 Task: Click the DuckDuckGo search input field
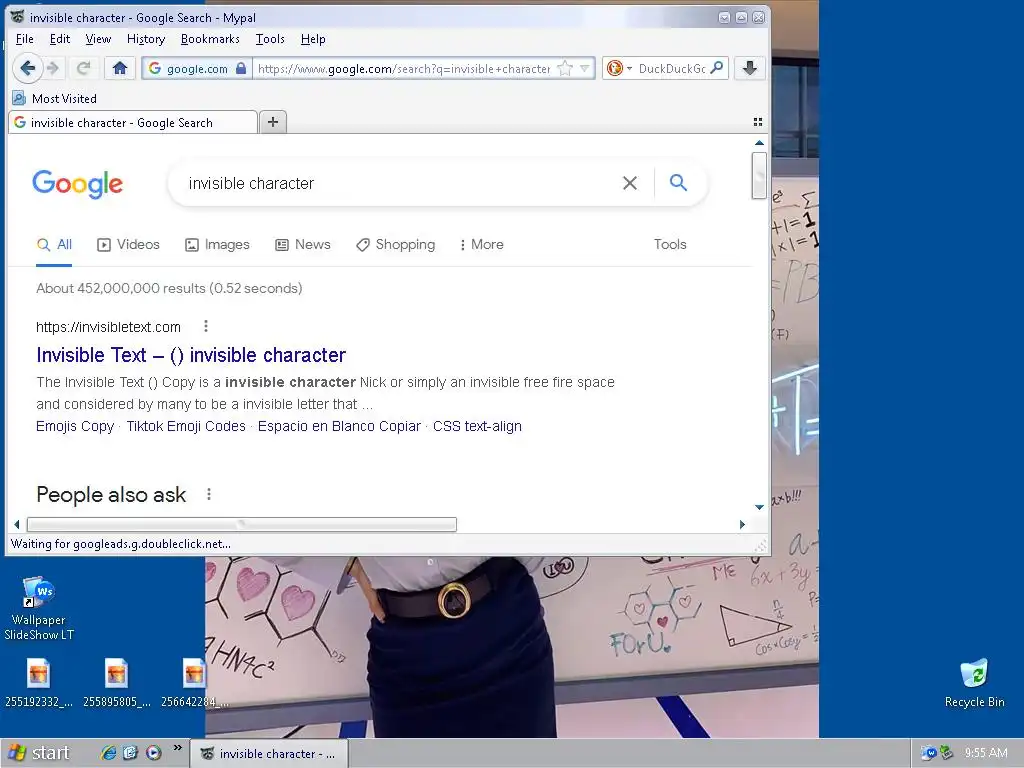tap(671, 69)
